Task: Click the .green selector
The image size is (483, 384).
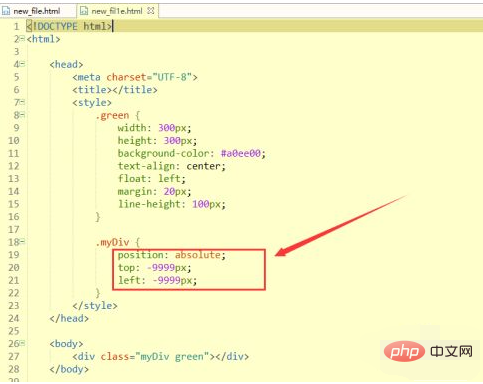Action: [x=112, y=115]
